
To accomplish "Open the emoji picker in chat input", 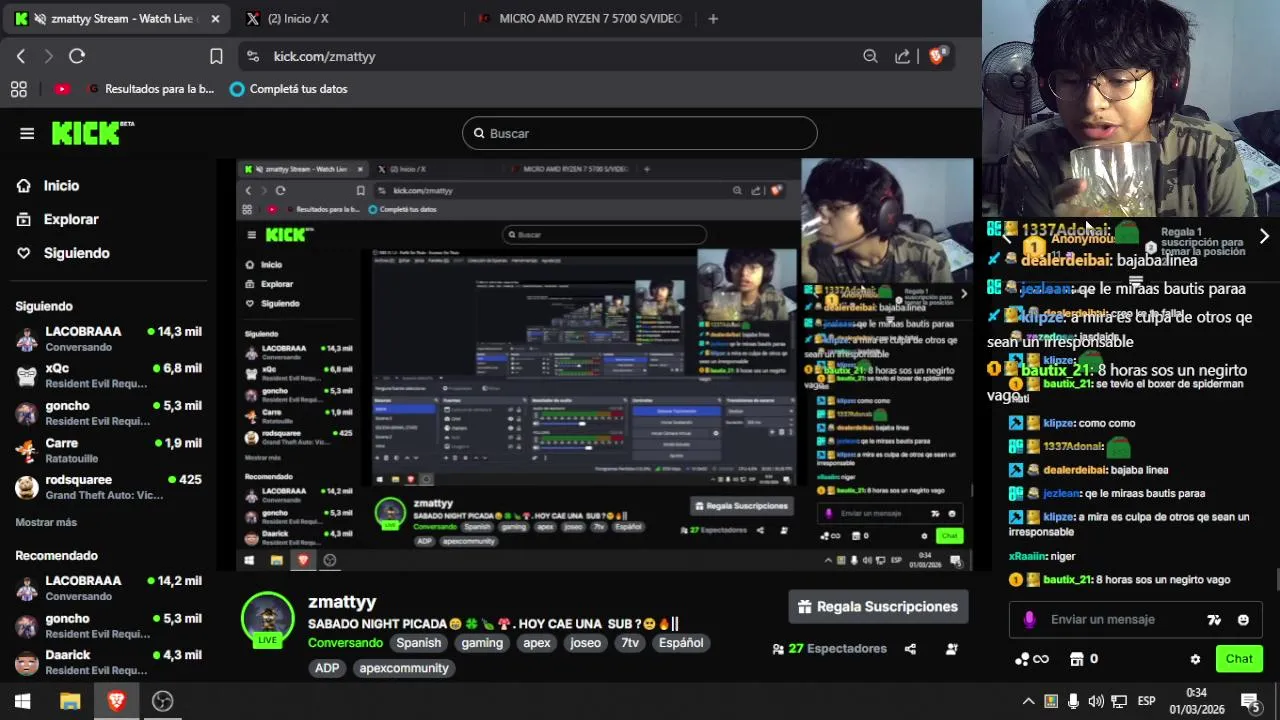I will point(1243,620).
